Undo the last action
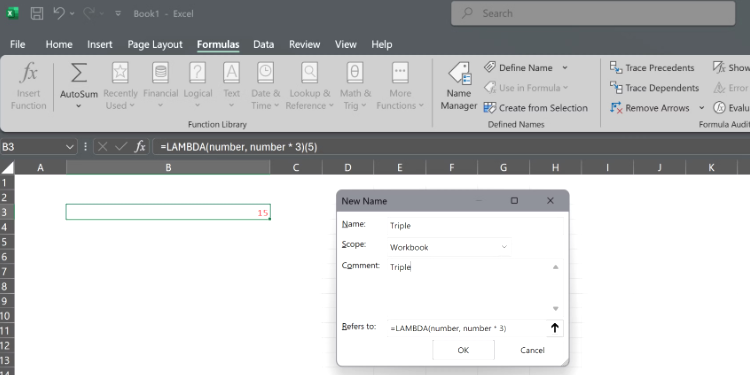 (x=59, y=13)
